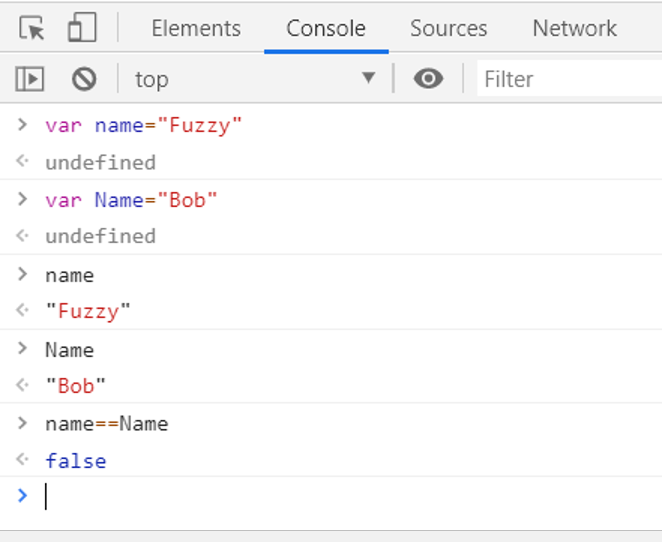
Task: Click the lowercase name input entry
Action: (69, 276)
